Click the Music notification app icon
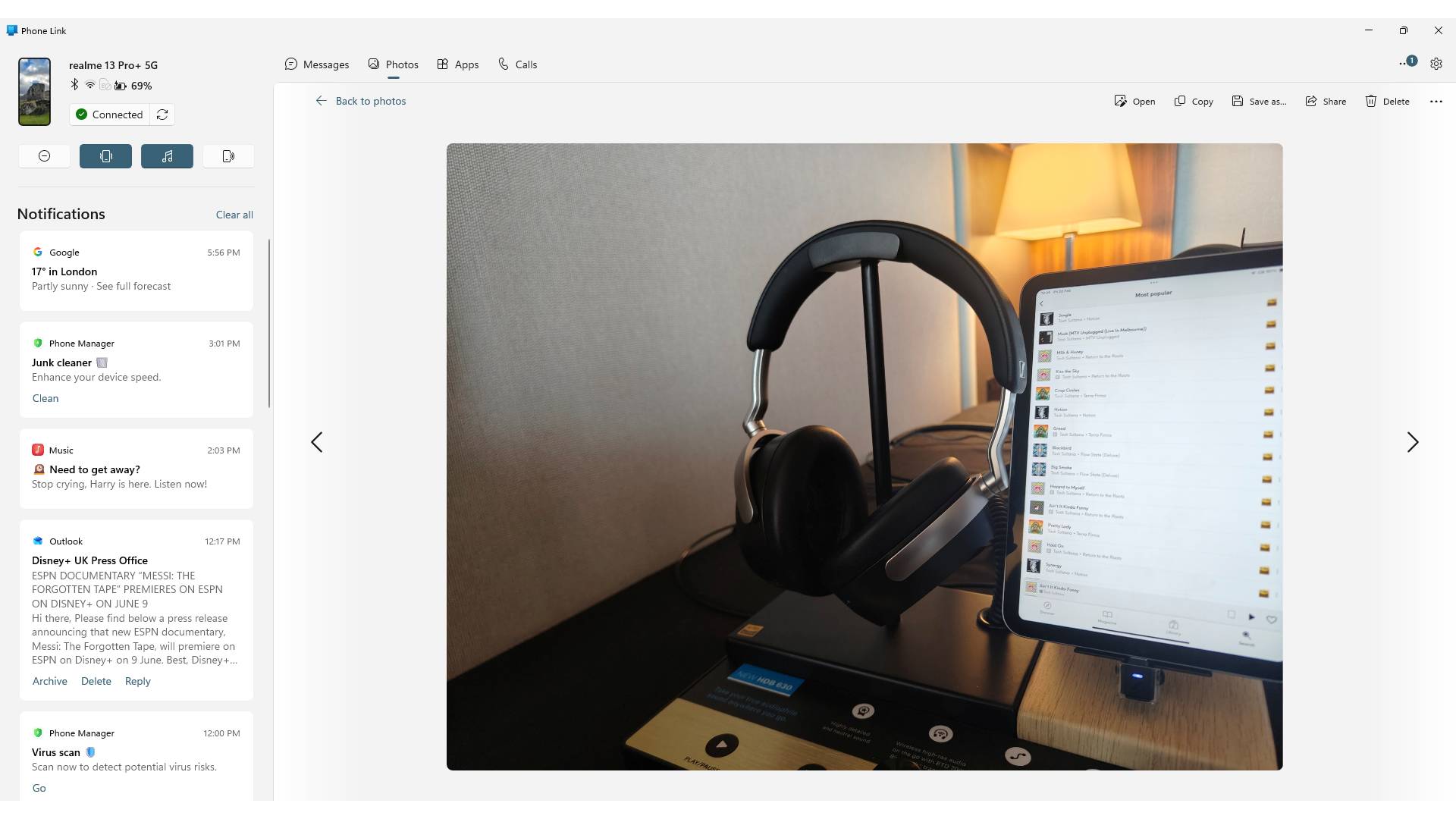Screen dimensions: 1456x819 pyautogui.click(x=38, y=450)
